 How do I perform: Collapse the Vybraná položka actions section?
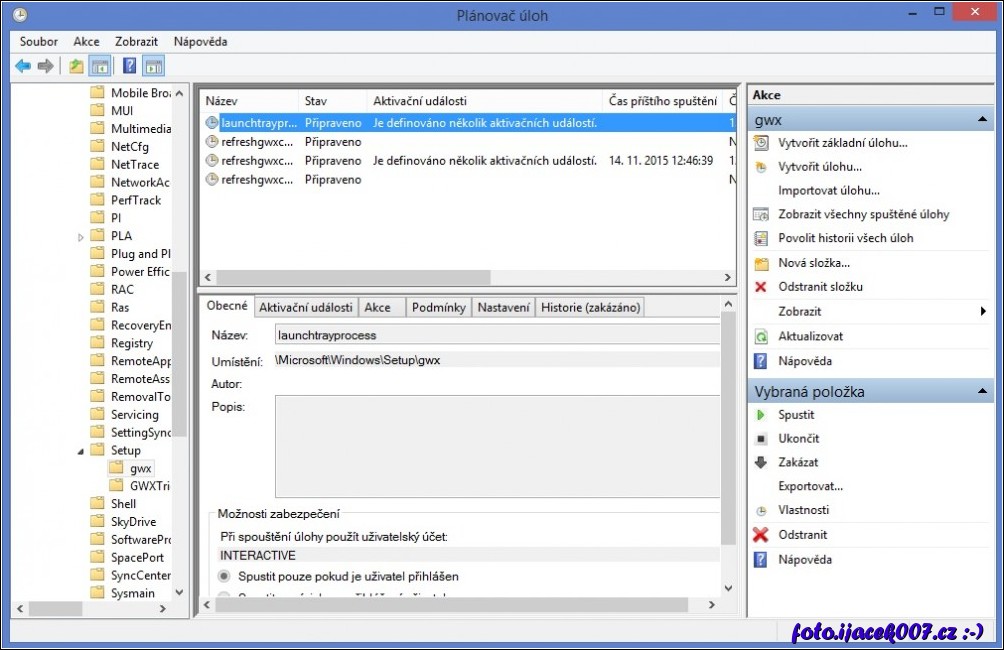(x=983, y=391)
